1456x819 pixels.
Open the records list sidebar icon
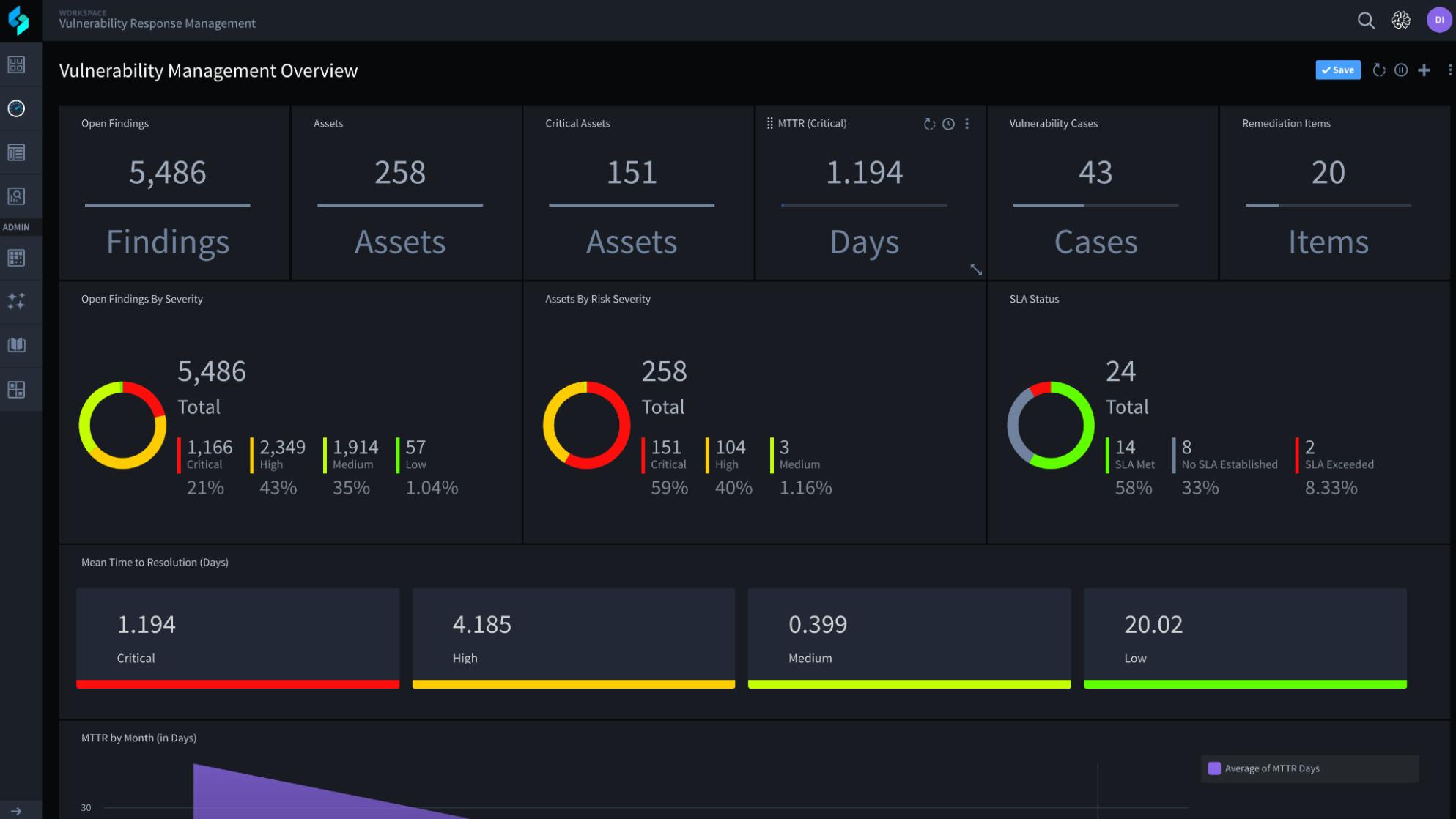[x=16, y=152]
